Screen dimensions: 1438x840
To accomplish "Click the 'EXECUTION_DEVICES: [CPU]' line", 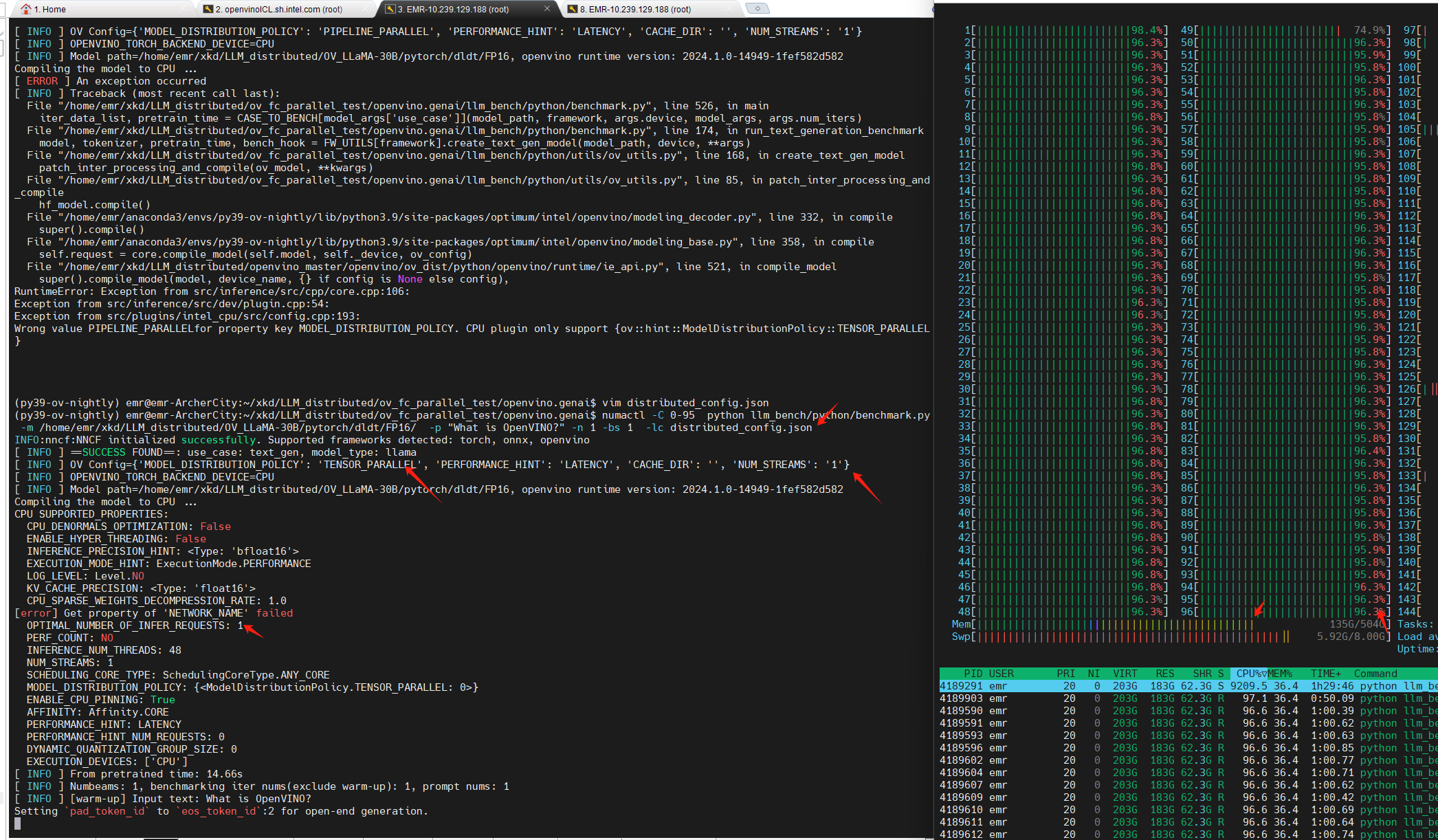I will [107, 762].
